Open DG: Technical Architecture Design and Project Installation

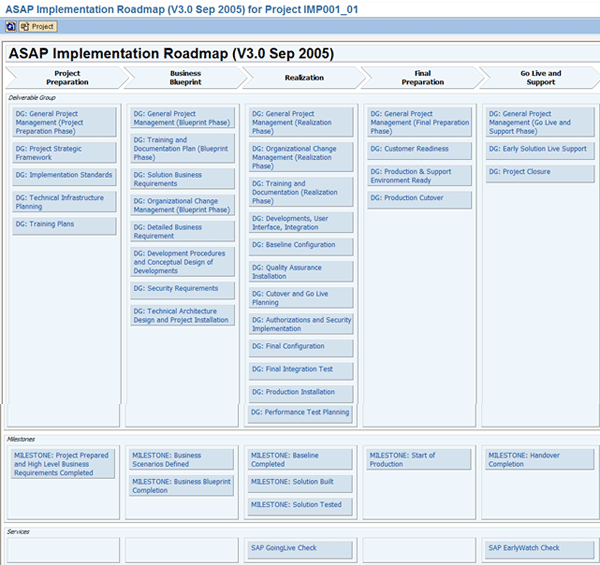coord(182,316)
